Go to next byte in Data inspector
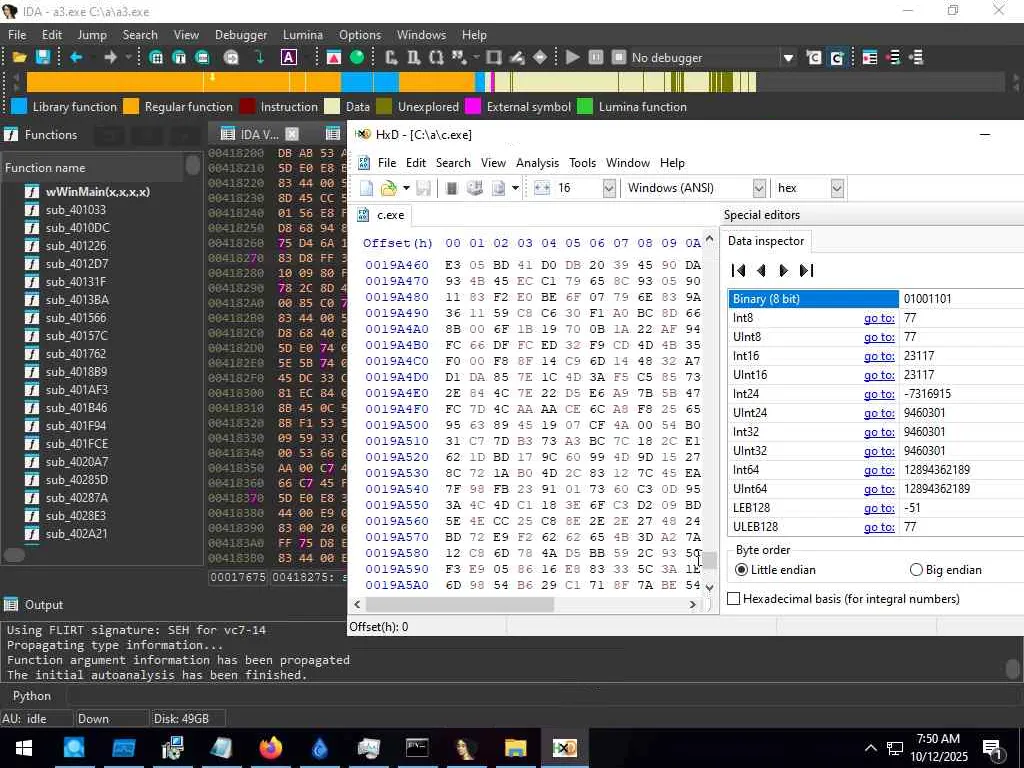Screen dimensions: 1024x768 click(784, 270)
